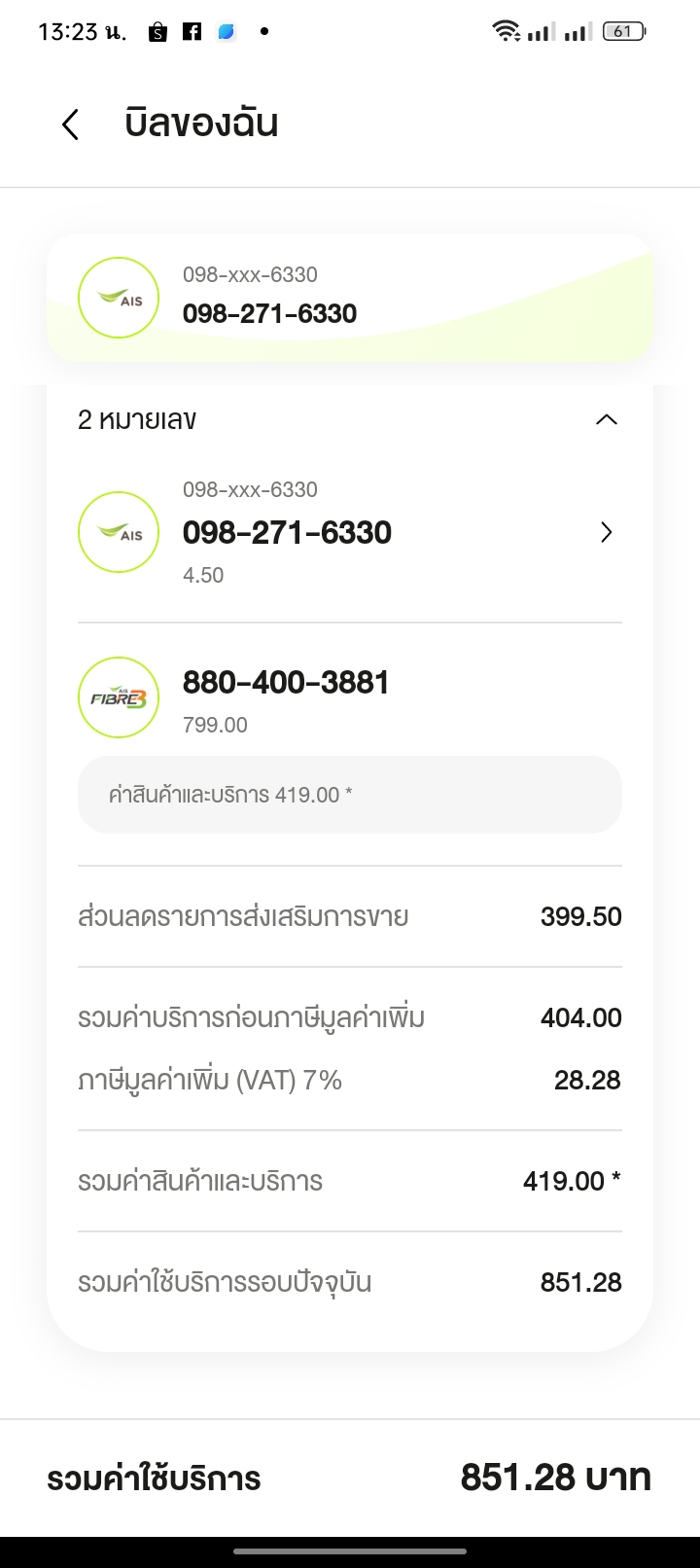
Task: Tap the รวมค่าใช้บริการรอบปัจจุบัน row
Action: (349, 1282)
